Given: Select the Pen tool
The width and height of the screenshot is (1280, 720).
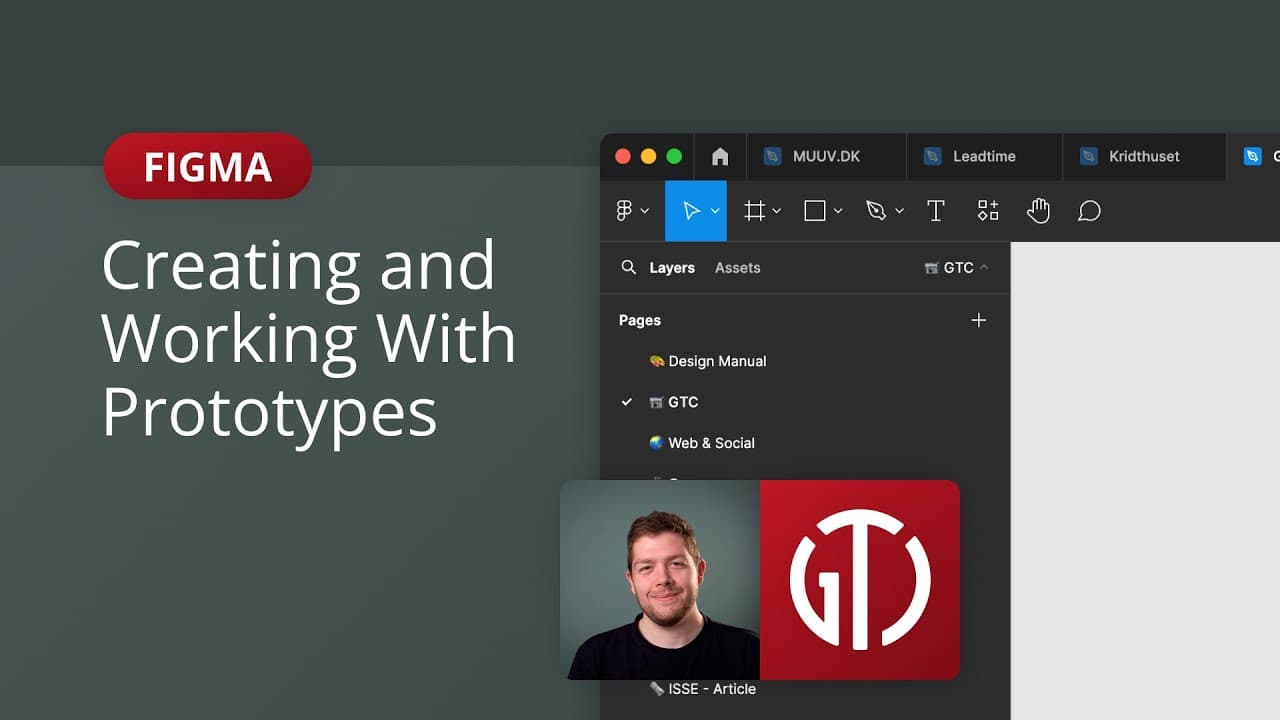Looking at the screenshot, I should [x=877, y=211].
